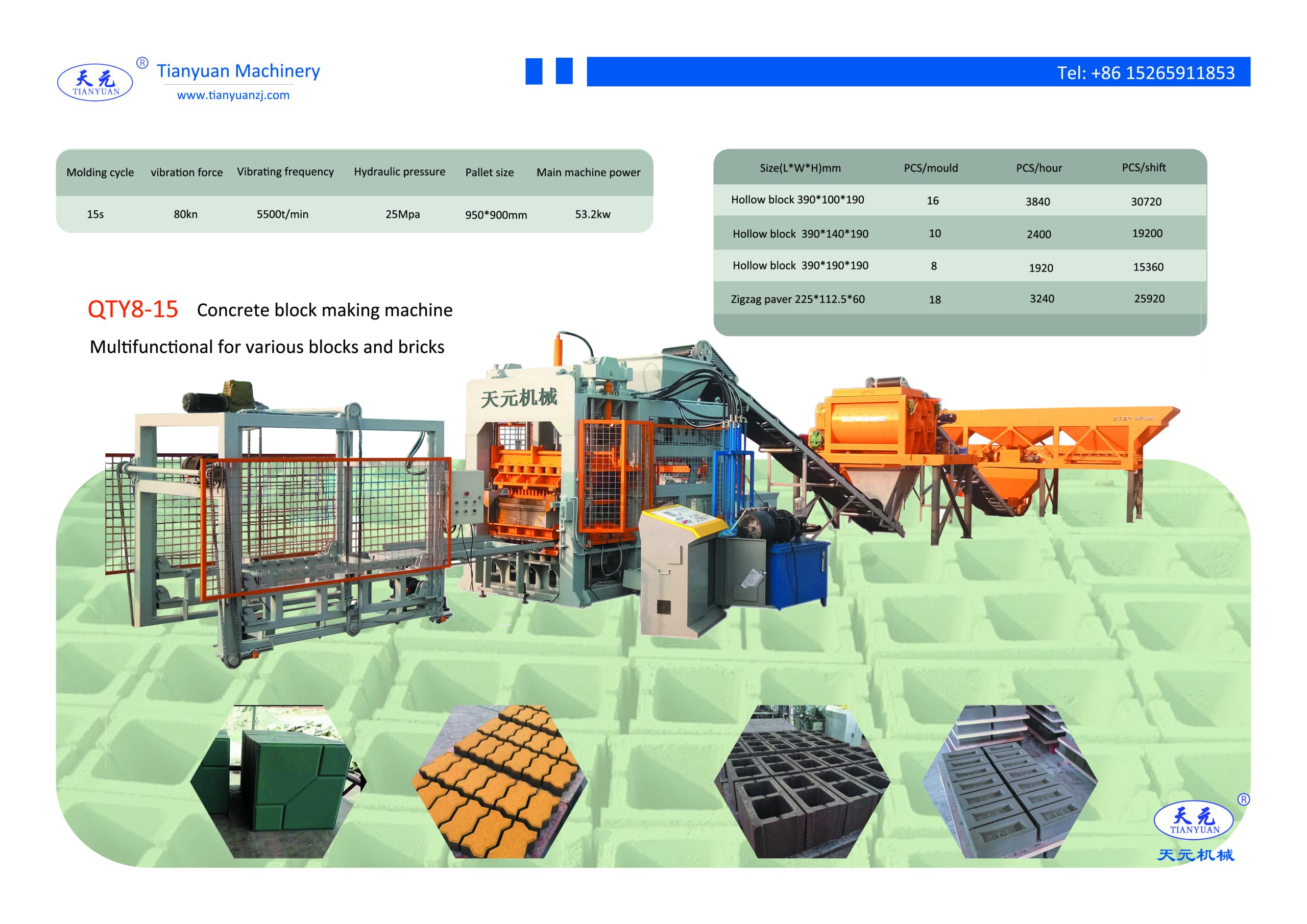Click the 25920 PCS/shift cell
Screen dimensions: 1307x924
[x=1149, y=299]
